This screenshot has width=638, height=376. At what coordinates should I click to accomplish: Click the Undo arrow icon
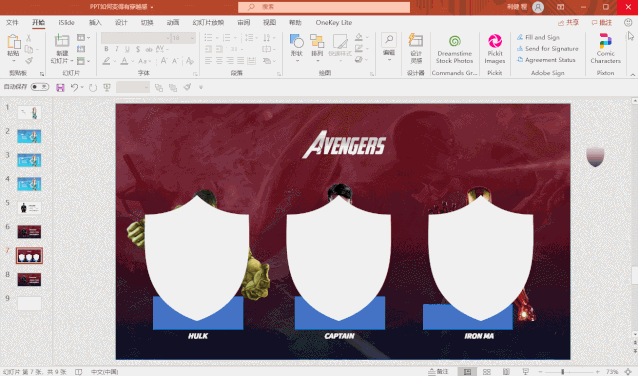(74, 87)
